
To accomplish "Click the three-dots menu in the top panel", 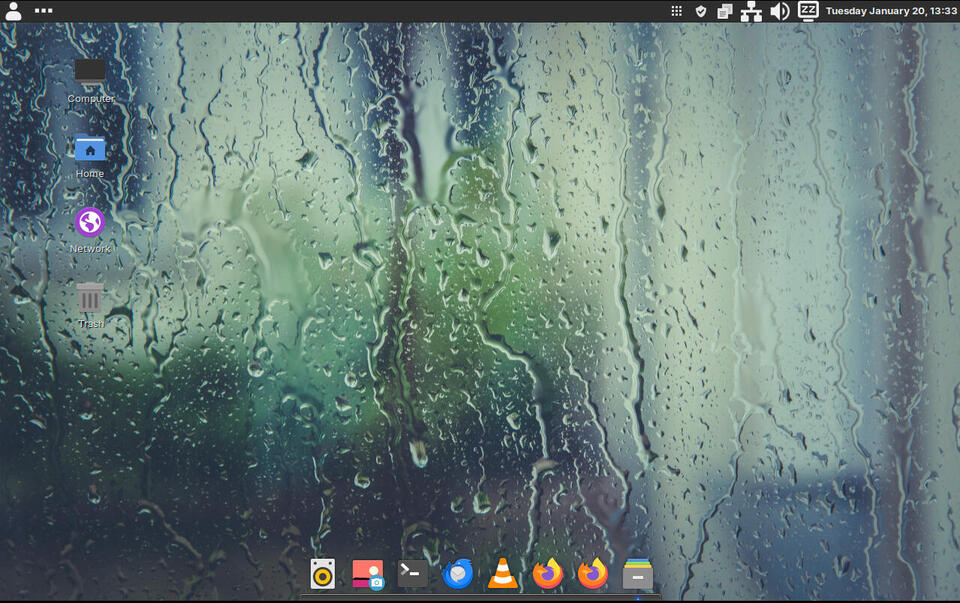I will pyautogui.click(x=43, y=11).
